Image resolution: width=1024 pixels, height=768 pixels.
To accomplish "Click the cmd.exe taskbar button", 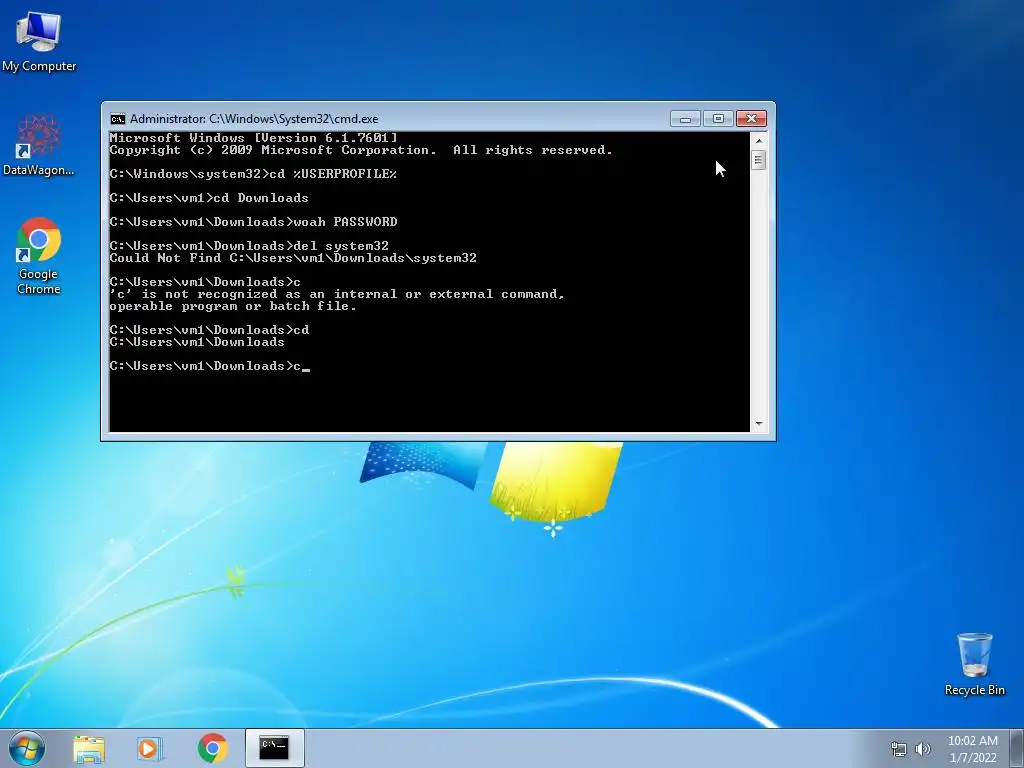I will [x=275, y=748].
